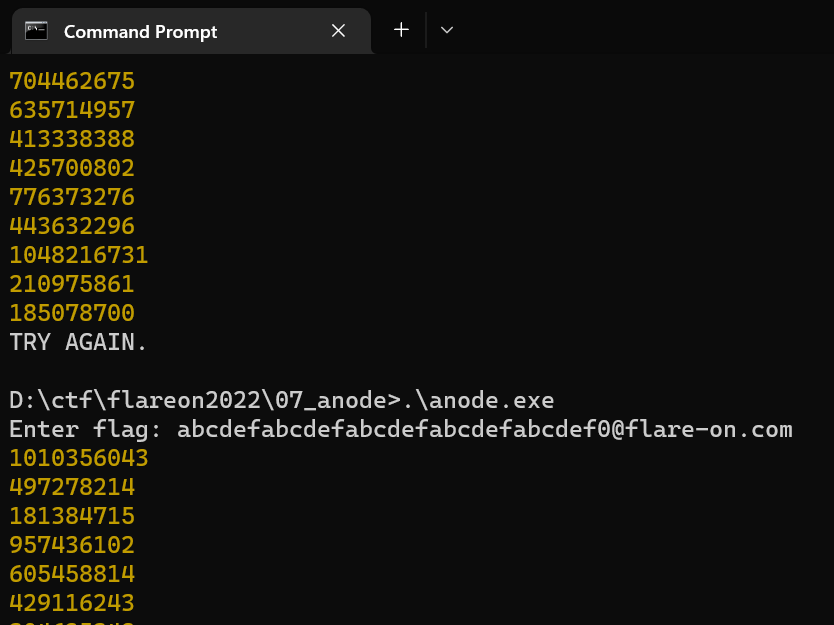Click the entered flag ending in @flare-on.com

pyautogui.click(x=485, y=430)
